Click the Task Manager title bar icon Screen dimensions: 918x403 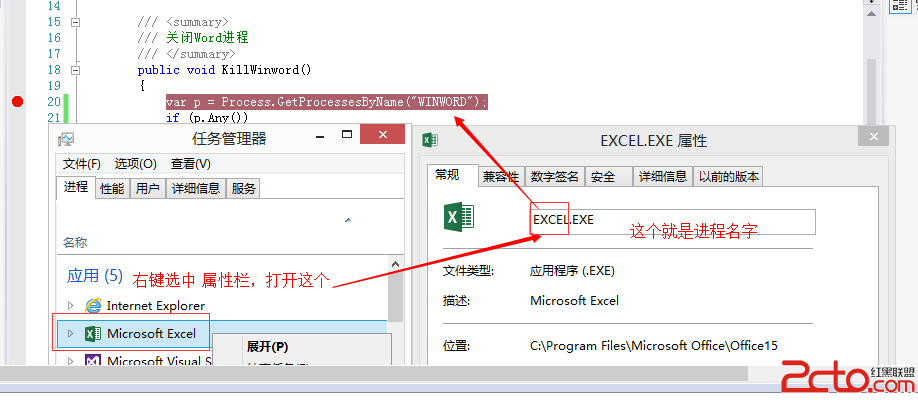click(66, 139)
